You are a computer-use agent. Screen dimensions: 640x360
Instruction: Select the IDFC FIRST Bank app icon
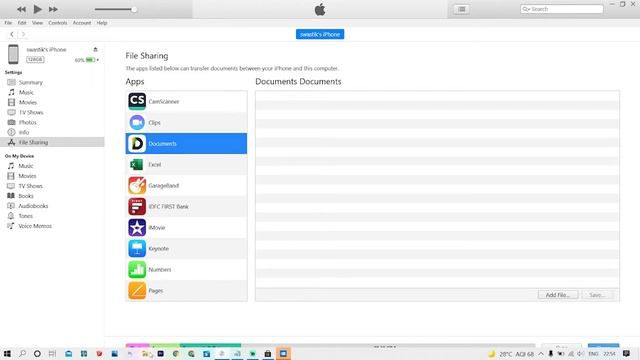click(x=137, y=207)
